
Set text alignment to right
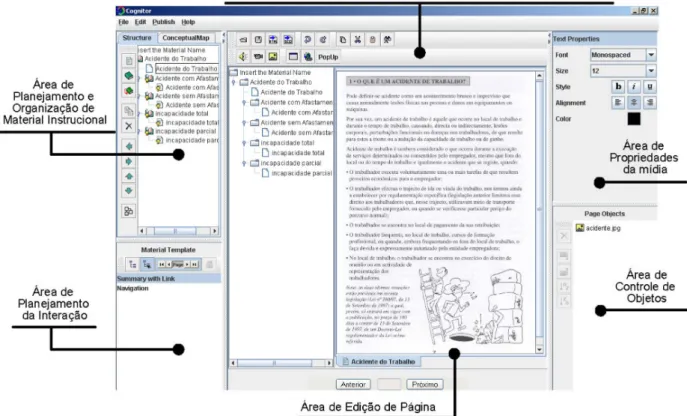coord(650,103)
